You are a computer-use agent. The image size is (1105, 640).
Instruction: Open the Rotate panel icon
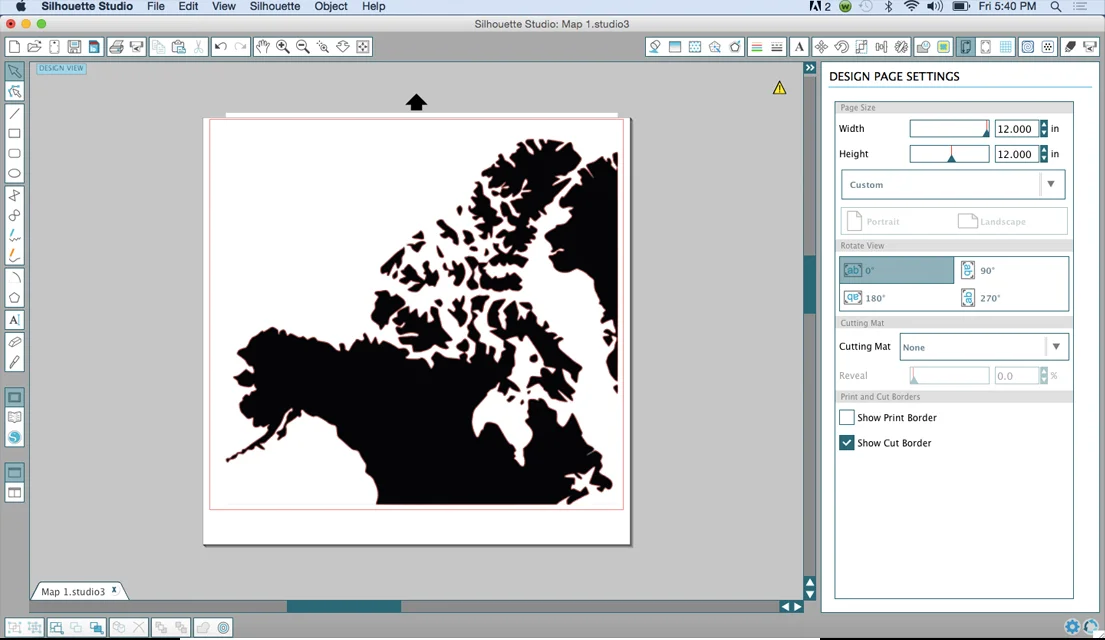(x=841, y=47)
